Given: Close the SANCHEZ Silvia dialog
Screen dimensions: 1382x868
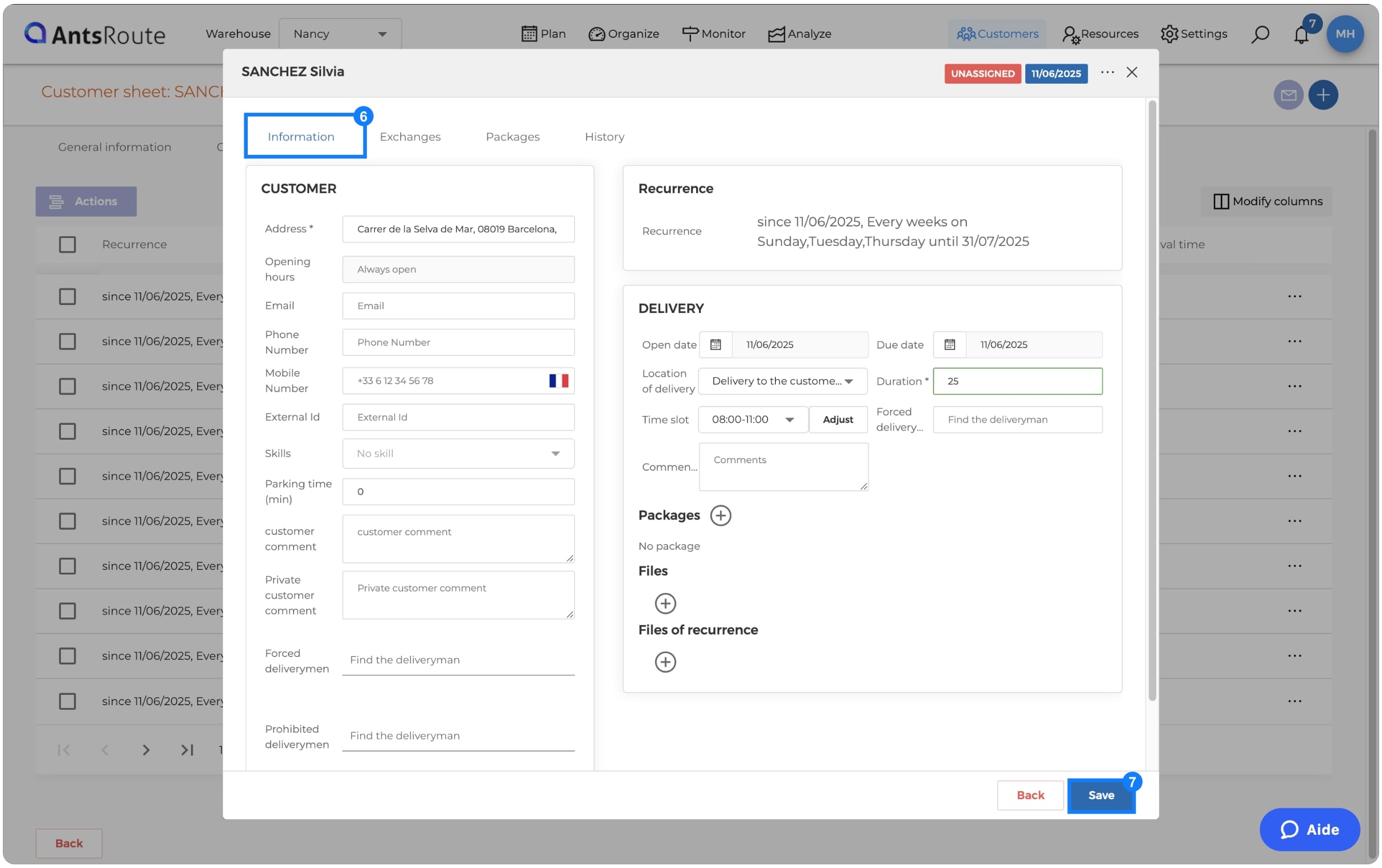Looking at the screenshot, I should click(x=1131, y=72).
